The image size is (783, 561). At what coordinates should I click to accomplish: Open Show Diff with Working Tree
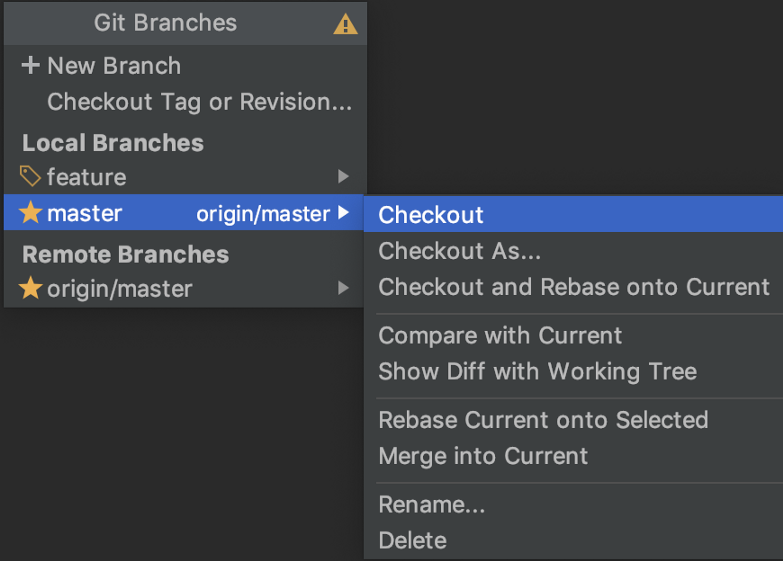click(537, 371)
